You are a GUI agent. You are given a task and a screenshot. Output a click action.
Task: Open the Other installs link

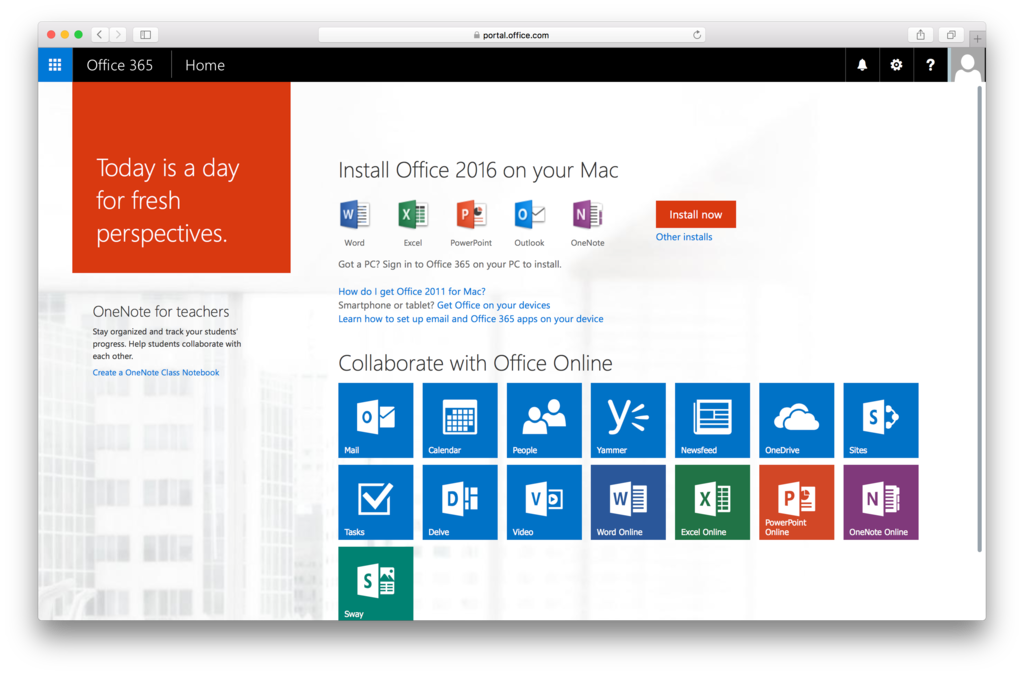click(684, 237)
